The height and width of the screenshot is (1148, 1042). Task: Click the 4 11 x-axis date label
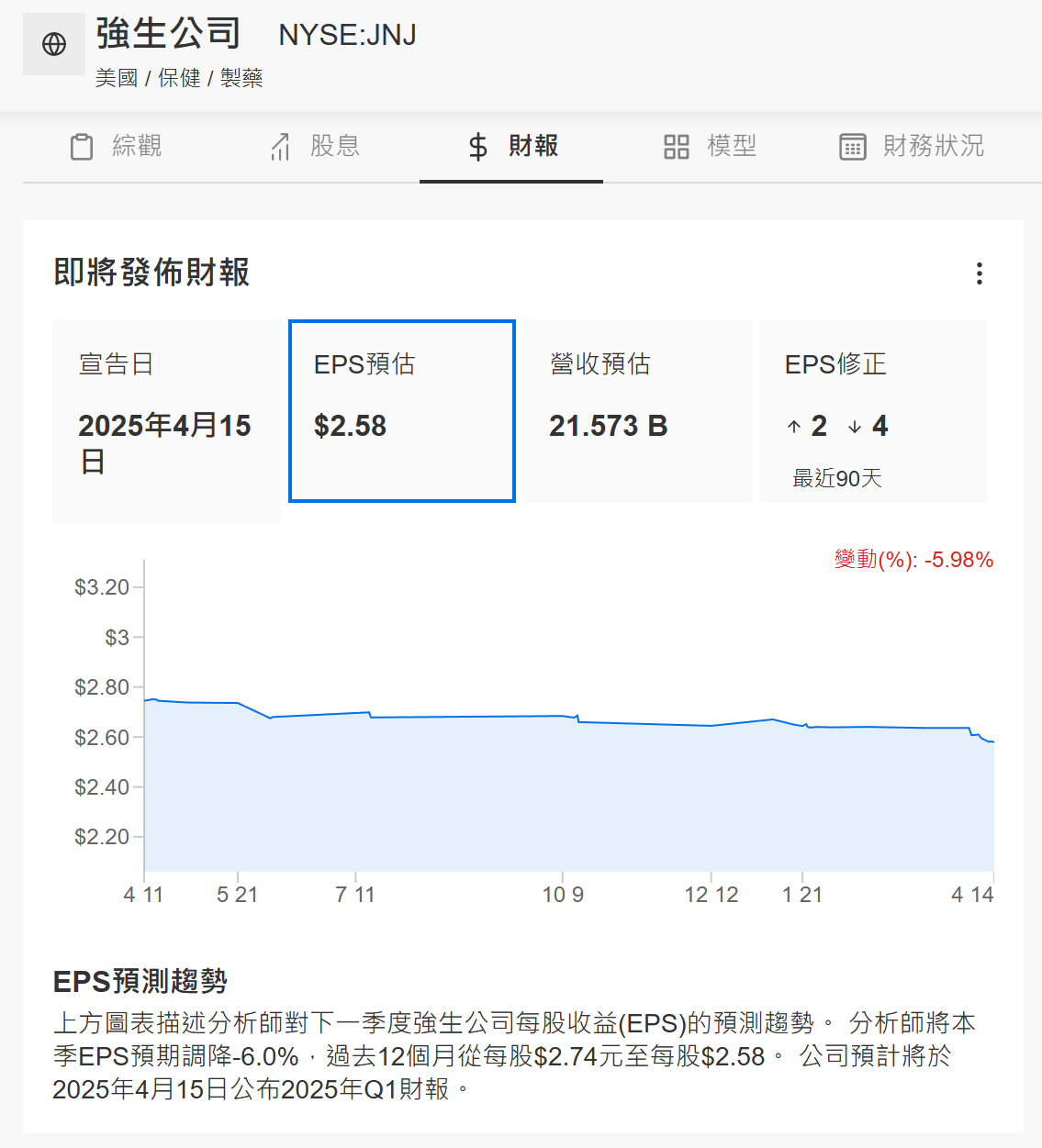tap(143, 895)
